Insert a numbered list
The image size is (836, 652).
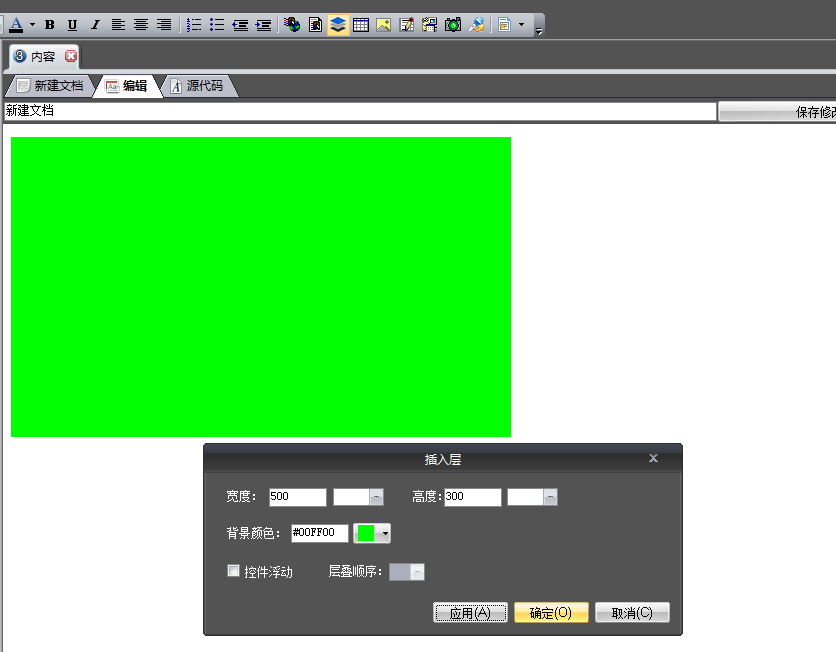coord(194,25)
